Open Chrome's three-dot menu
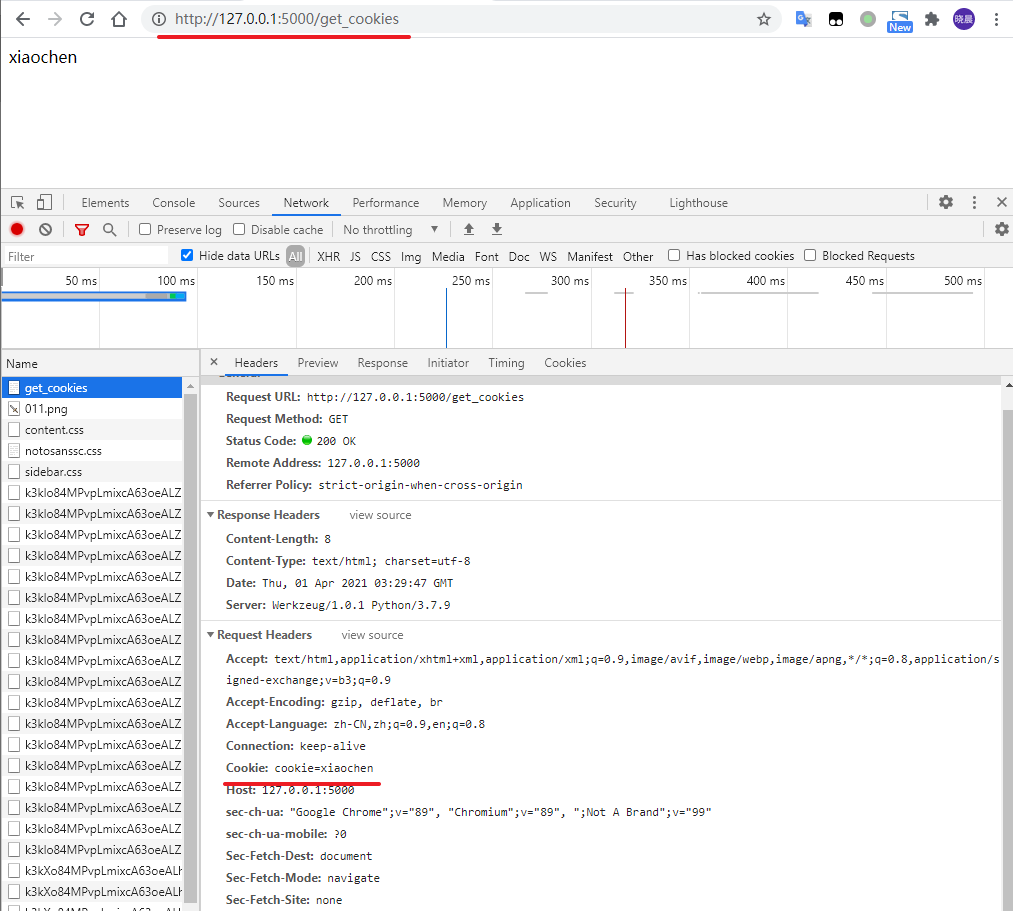 [x=996, y=19]
